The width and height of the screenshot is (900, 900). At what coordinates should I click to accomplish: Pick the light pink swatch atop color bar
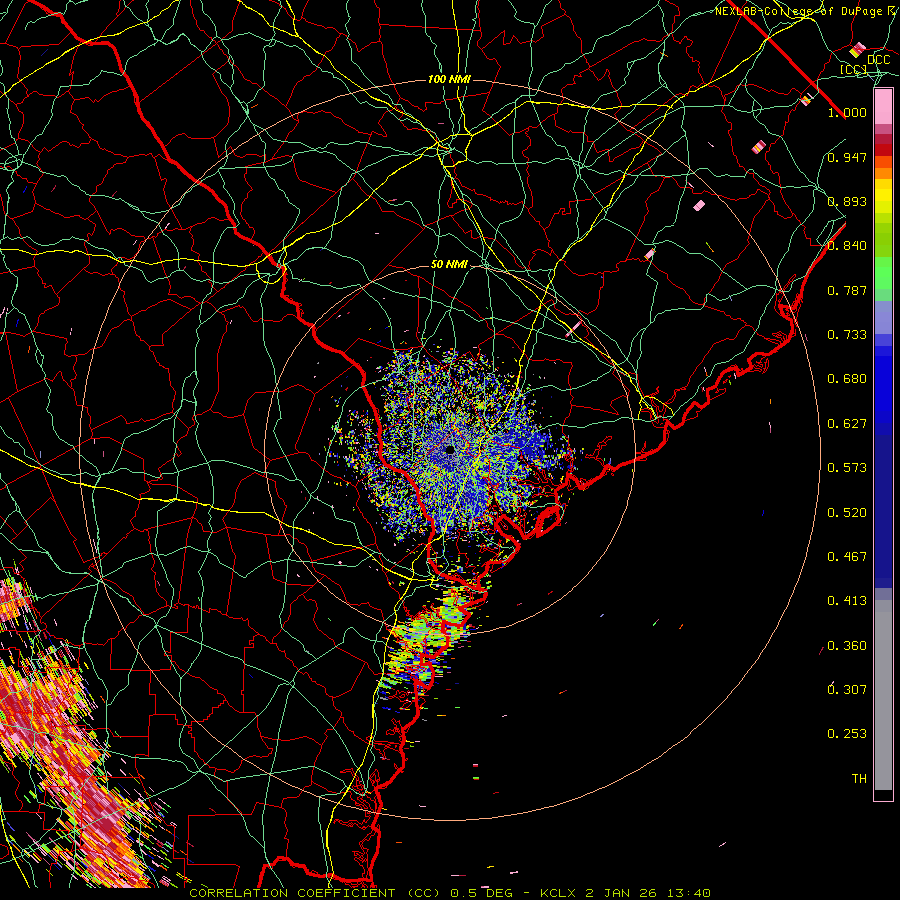pos(883,106)
